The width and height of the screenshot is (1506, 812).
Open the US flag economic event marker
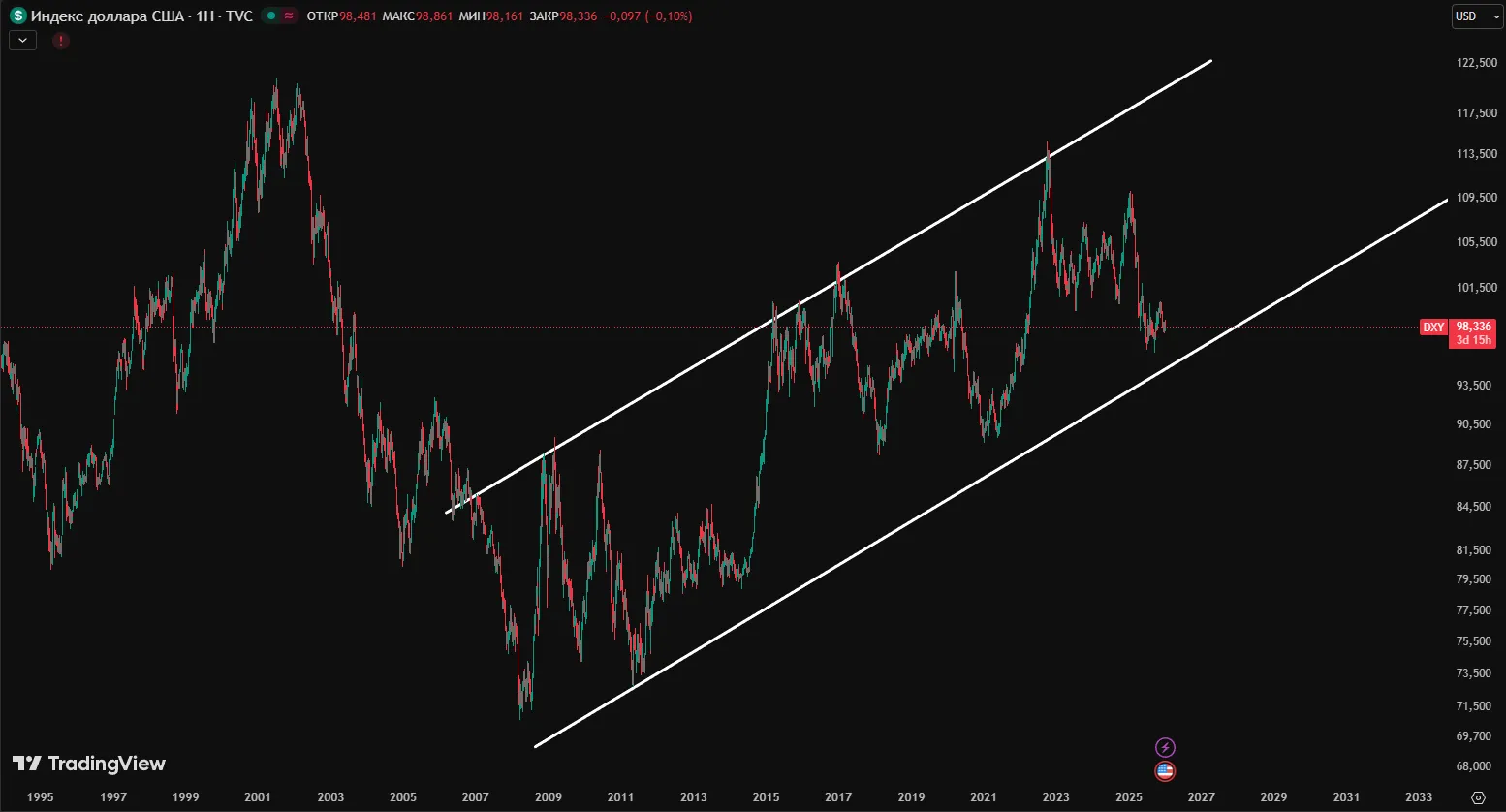point(1165,771)
